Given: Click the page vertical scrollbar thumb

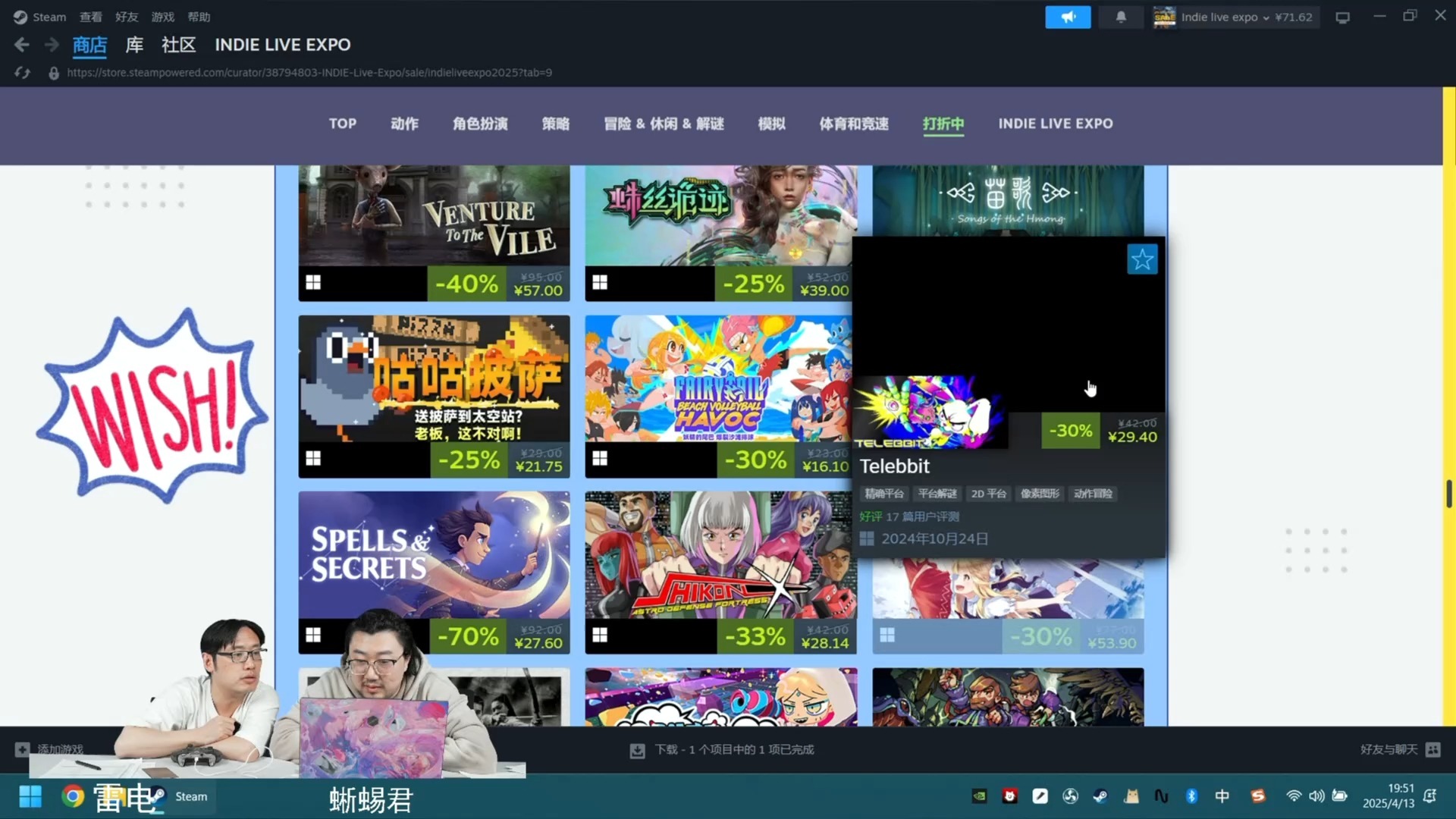Looking at the screenshot, I should tap(1449, 494).
